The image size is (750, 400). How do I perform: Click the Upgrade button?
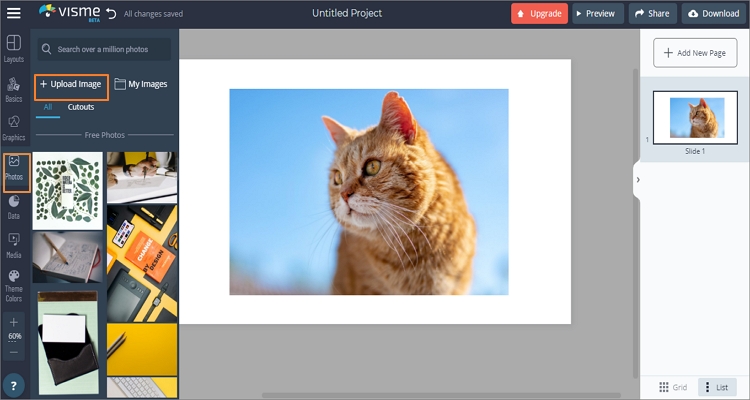[x=540, y=13]
